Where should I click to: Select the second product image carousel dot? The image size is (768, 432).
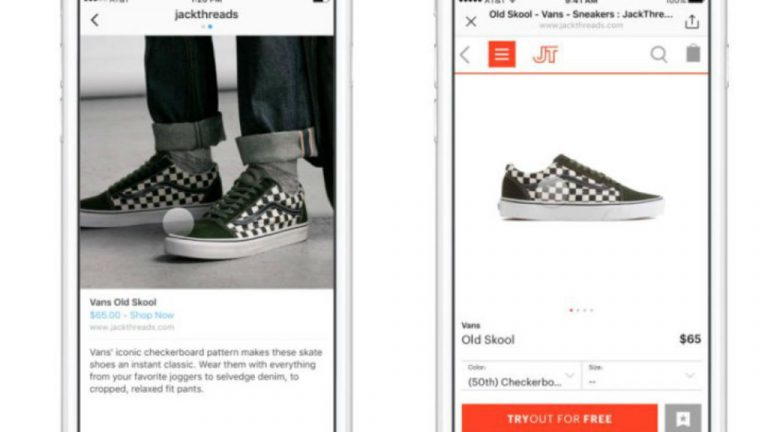(x=578, y=310)
